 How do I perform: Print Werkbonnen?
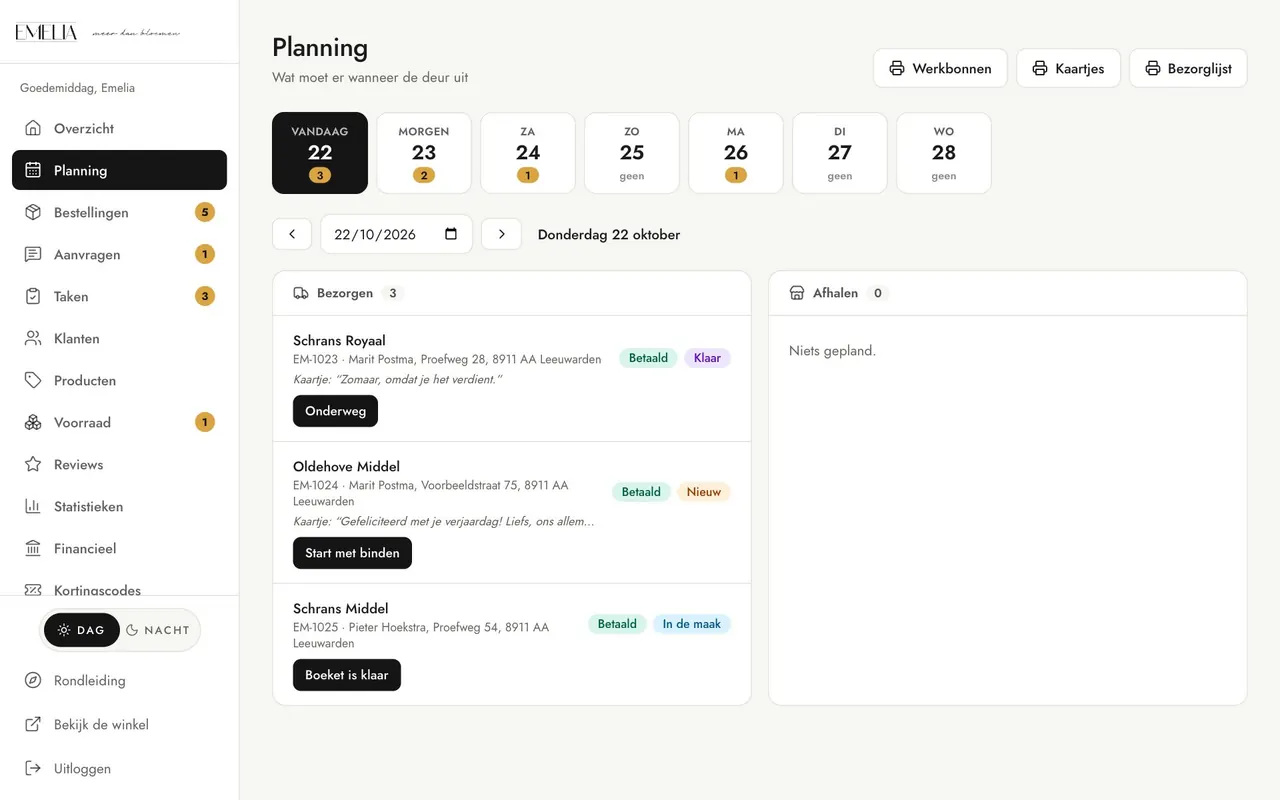[x=940, y=68]
